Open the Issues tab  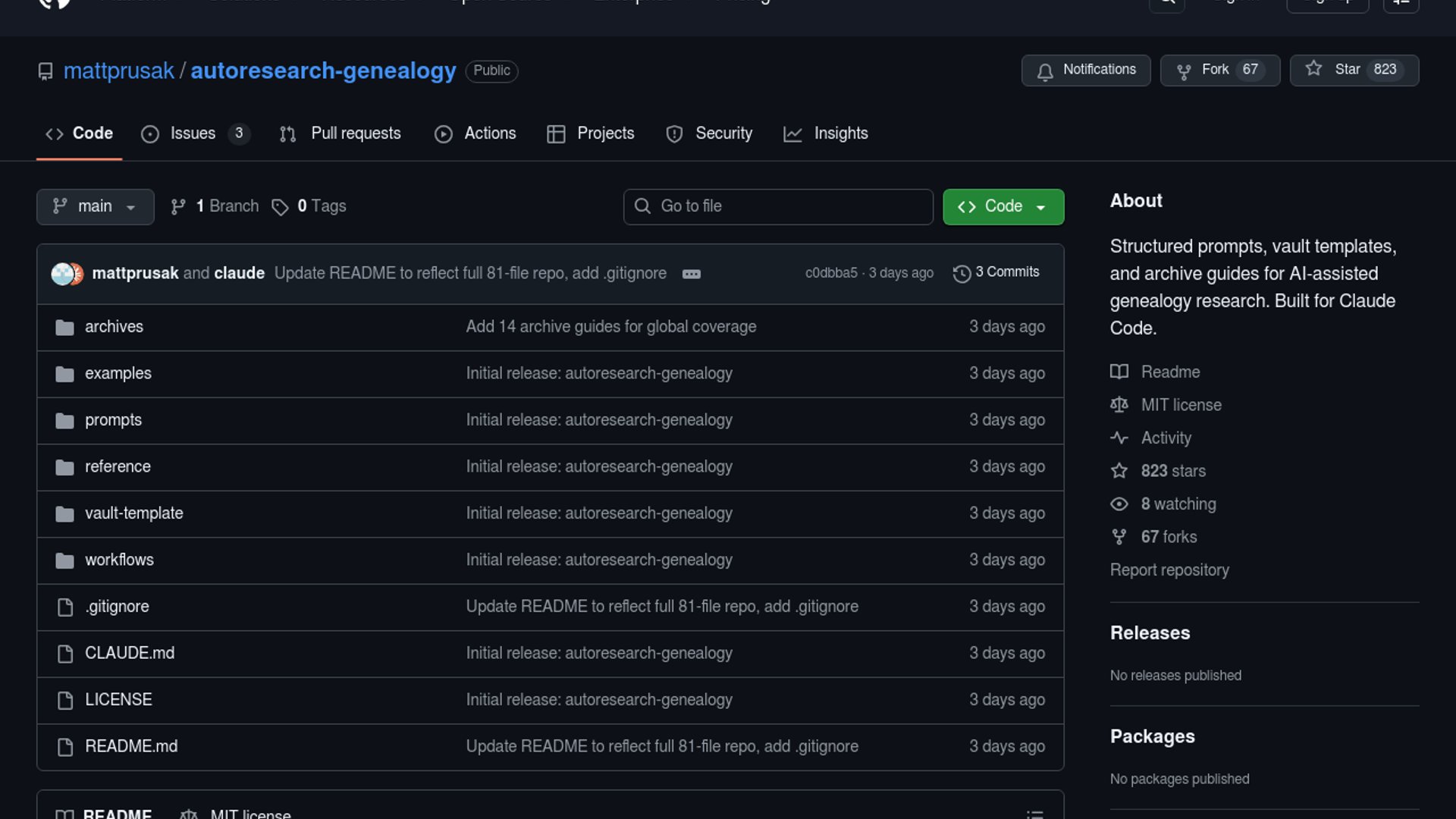tap(193, 133)
